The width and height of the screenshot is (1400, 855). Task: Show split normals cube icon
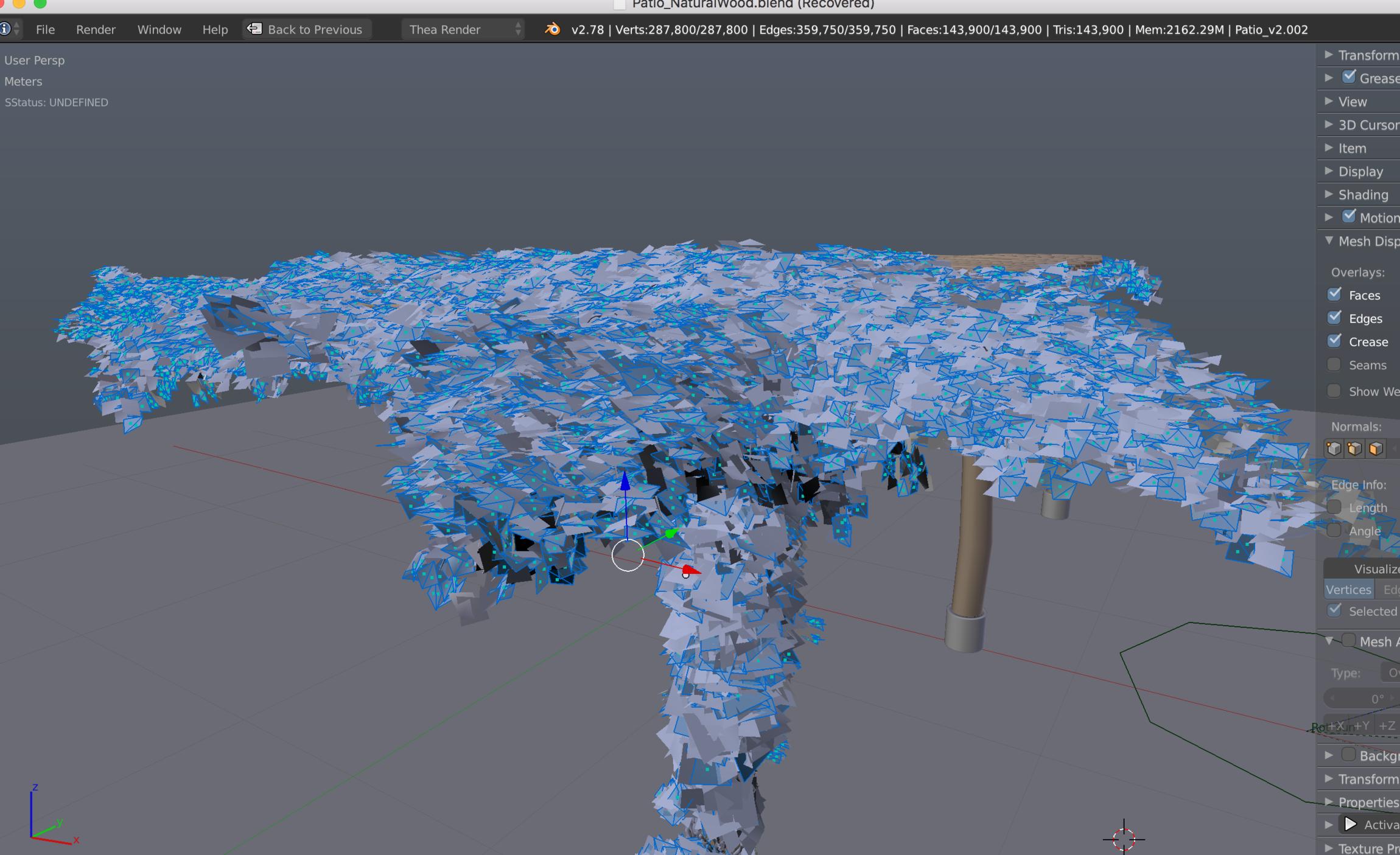[x=1354, y=449]
